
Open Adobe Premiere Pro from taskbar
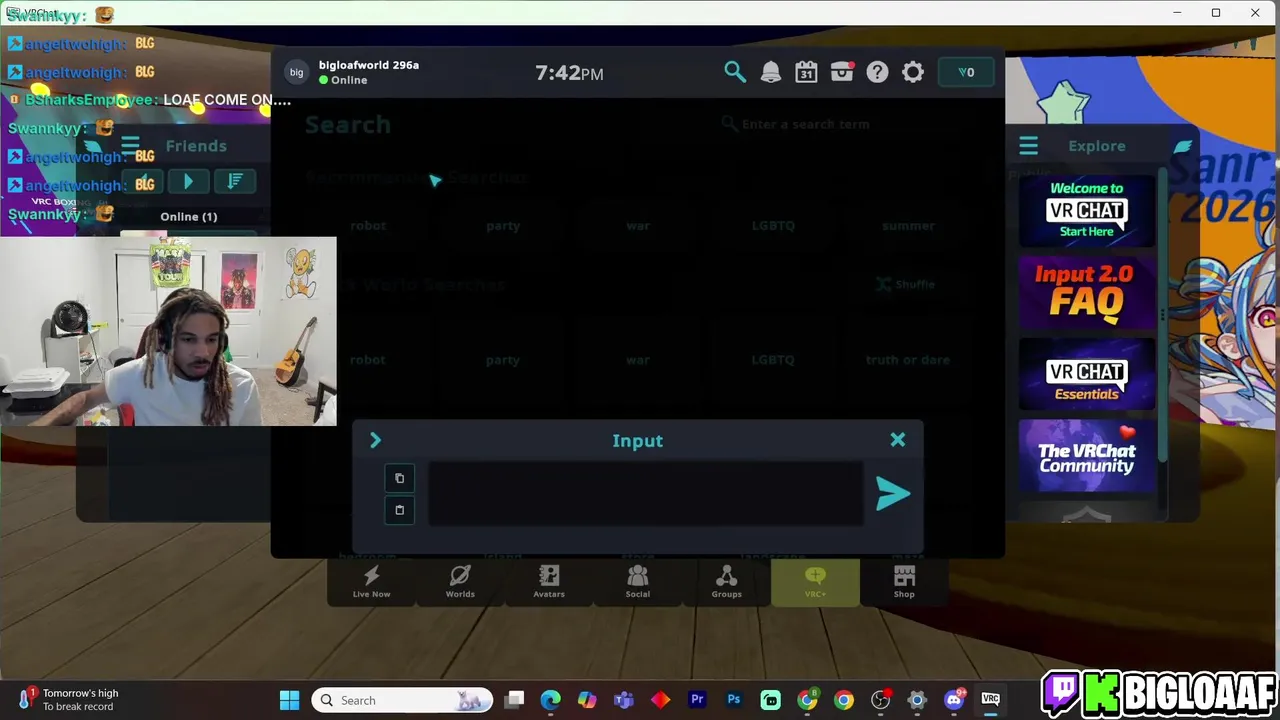pyautogui.click(x=697, y=700)
